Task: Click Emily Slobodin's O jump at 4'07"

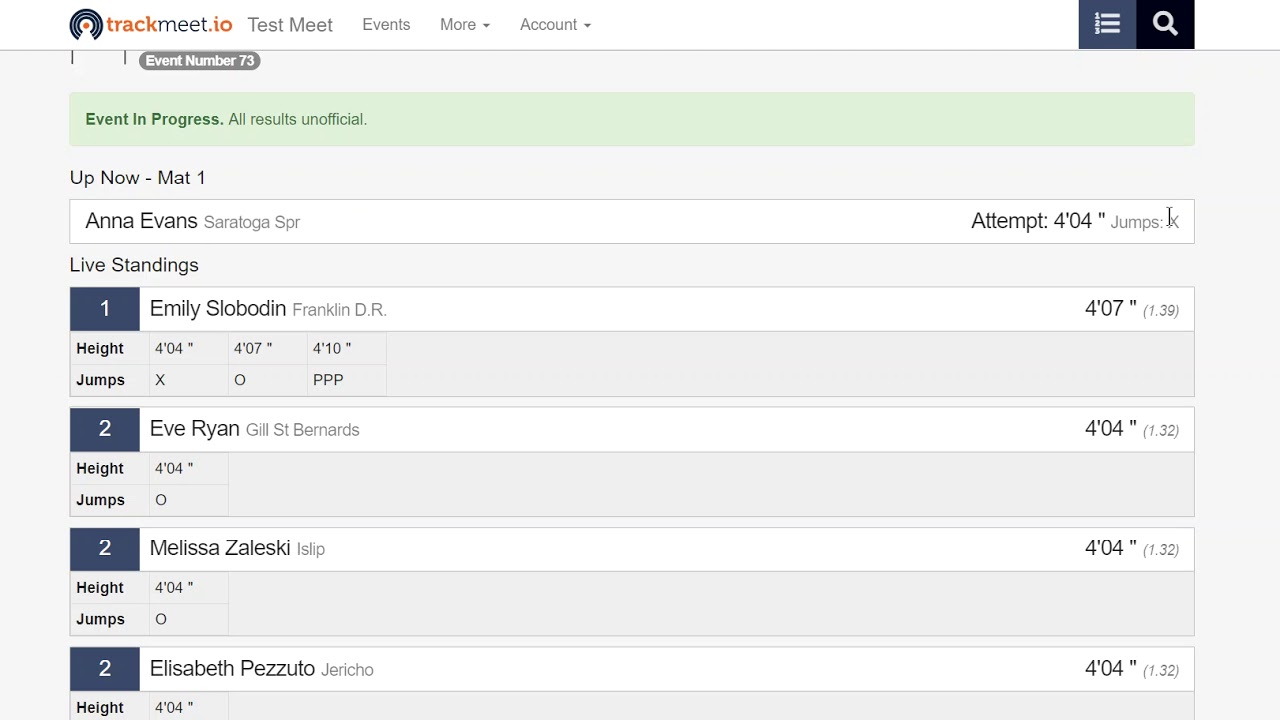Action: (x=240, y=380)
